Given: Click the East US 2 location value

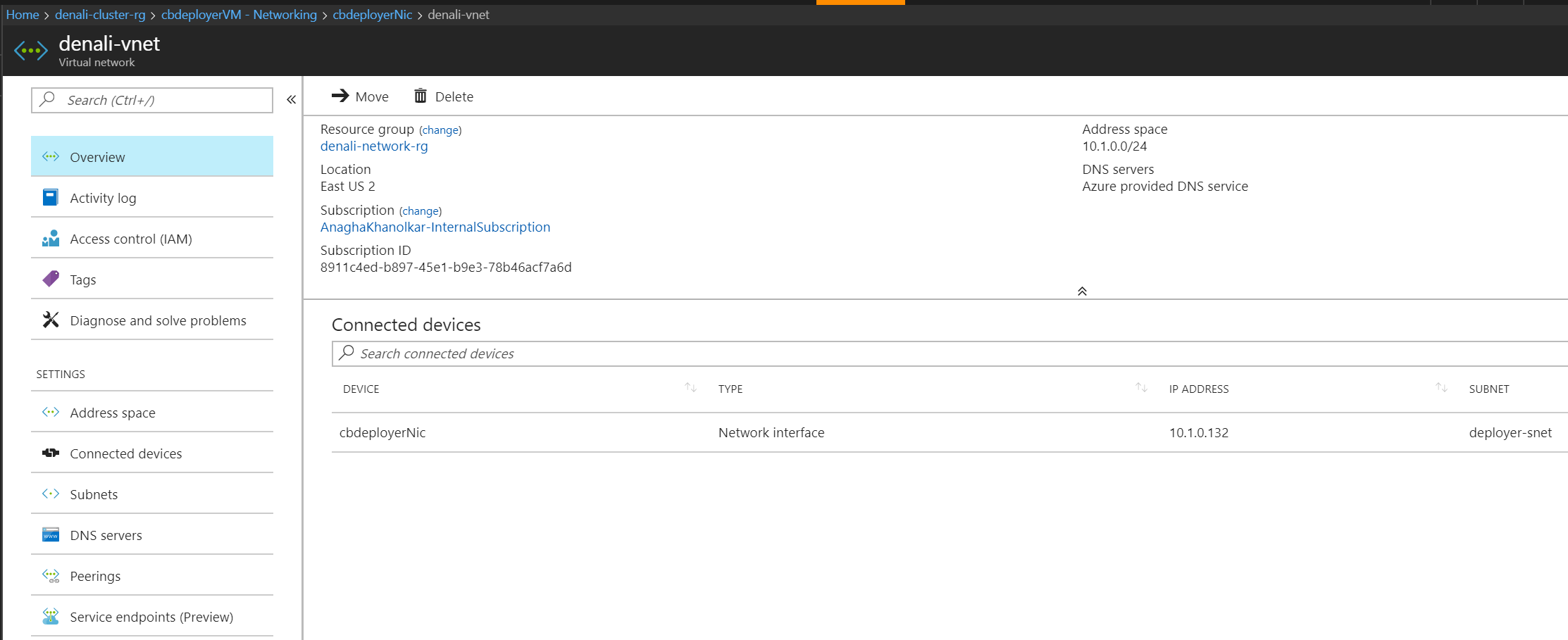Looking at the screenshot, I should 348,186.
